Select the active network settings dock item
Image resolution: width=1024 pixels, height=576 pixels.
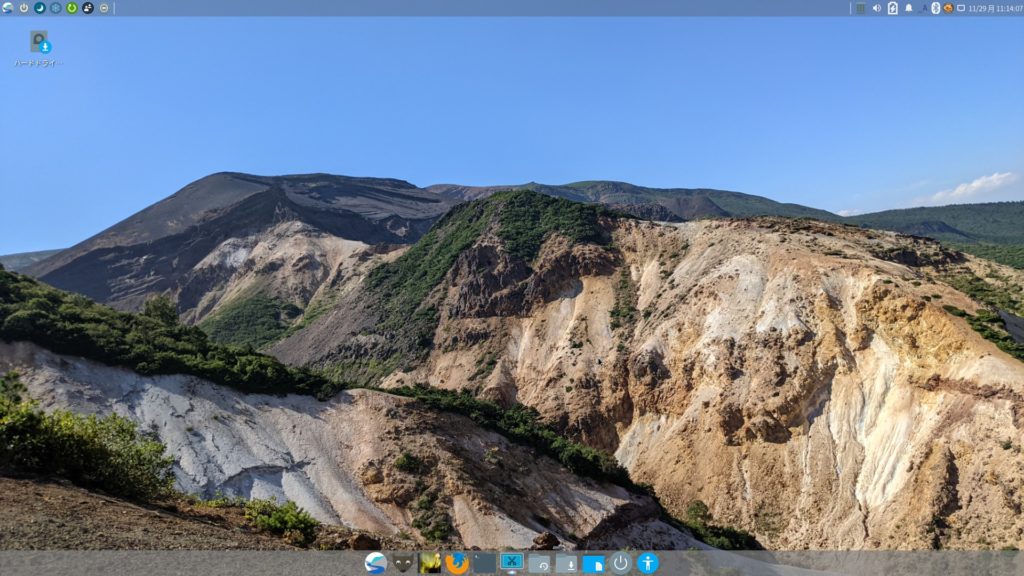512,563
